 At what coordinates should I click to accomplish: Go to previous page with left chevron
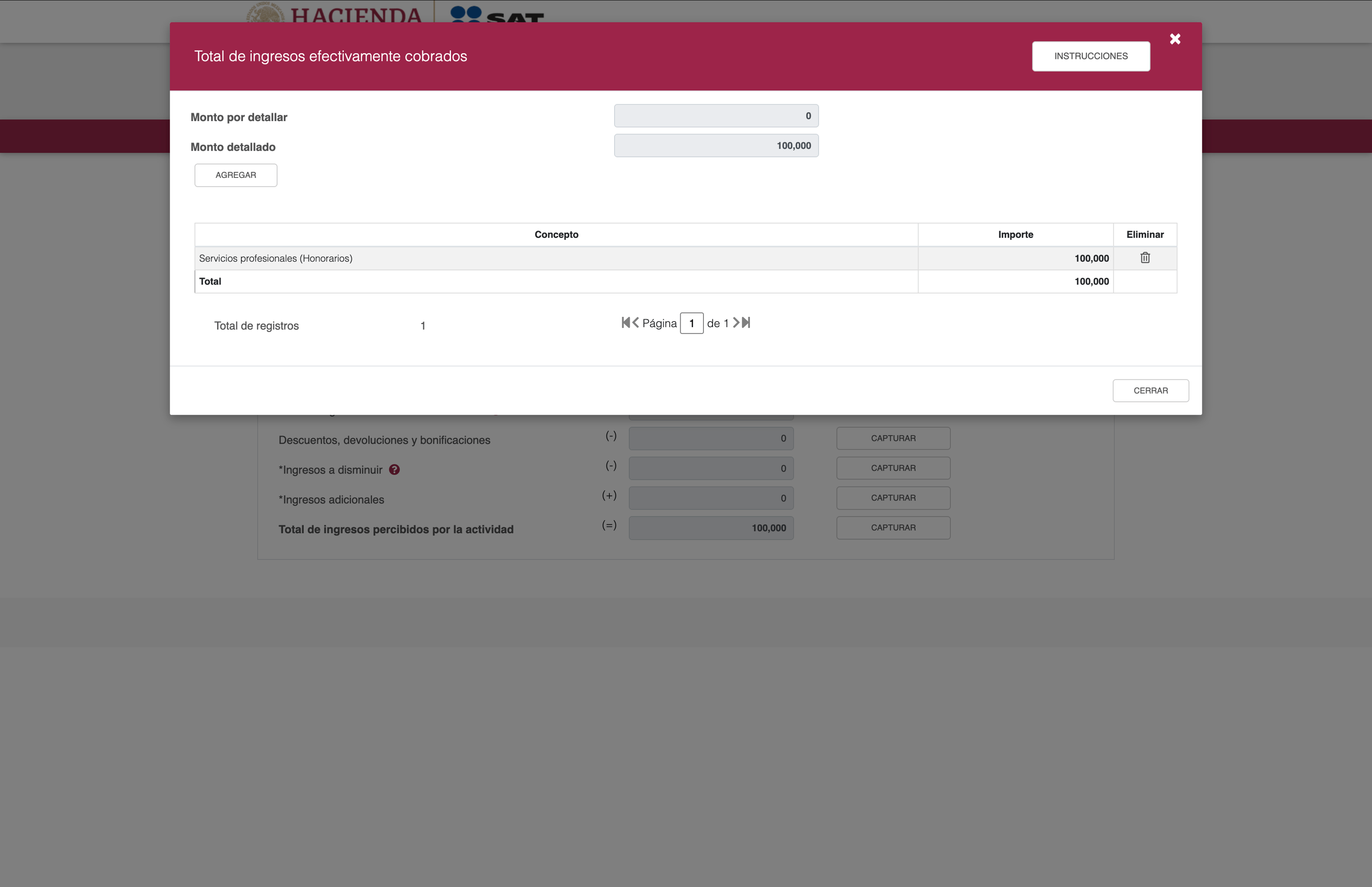[636, 323]
